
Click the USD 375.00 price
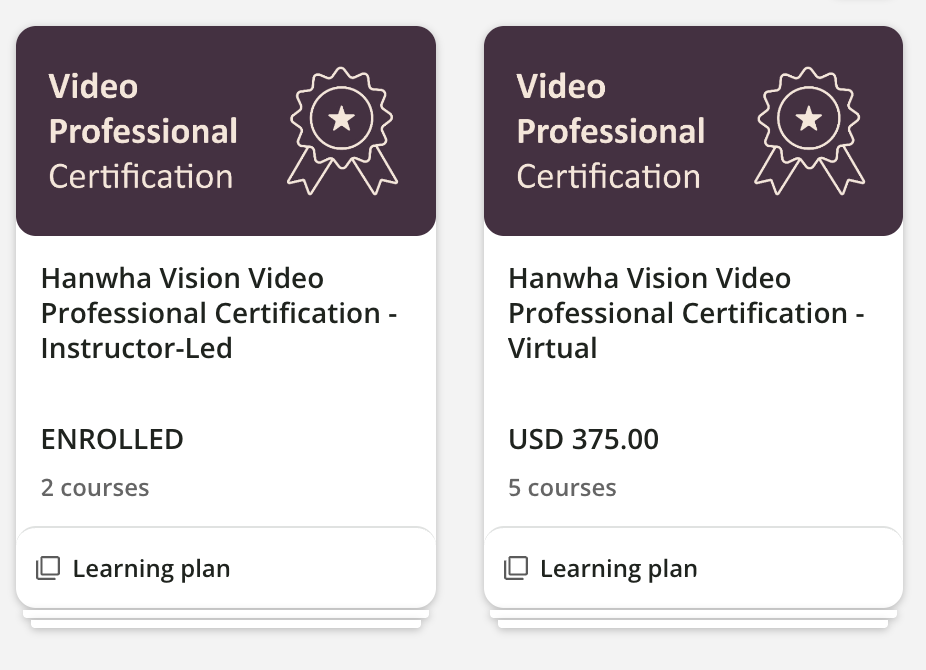coord(583,439)
